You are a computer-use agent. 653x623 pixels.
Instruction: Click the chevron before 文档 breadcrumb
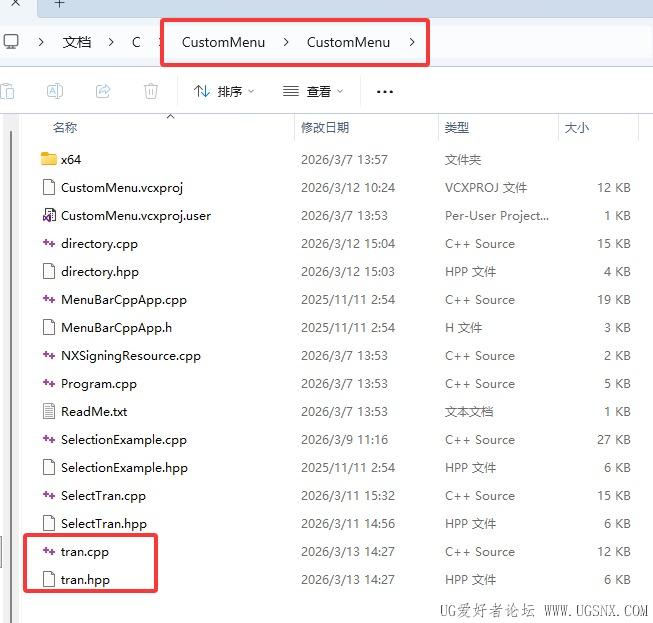click(41, 42)
